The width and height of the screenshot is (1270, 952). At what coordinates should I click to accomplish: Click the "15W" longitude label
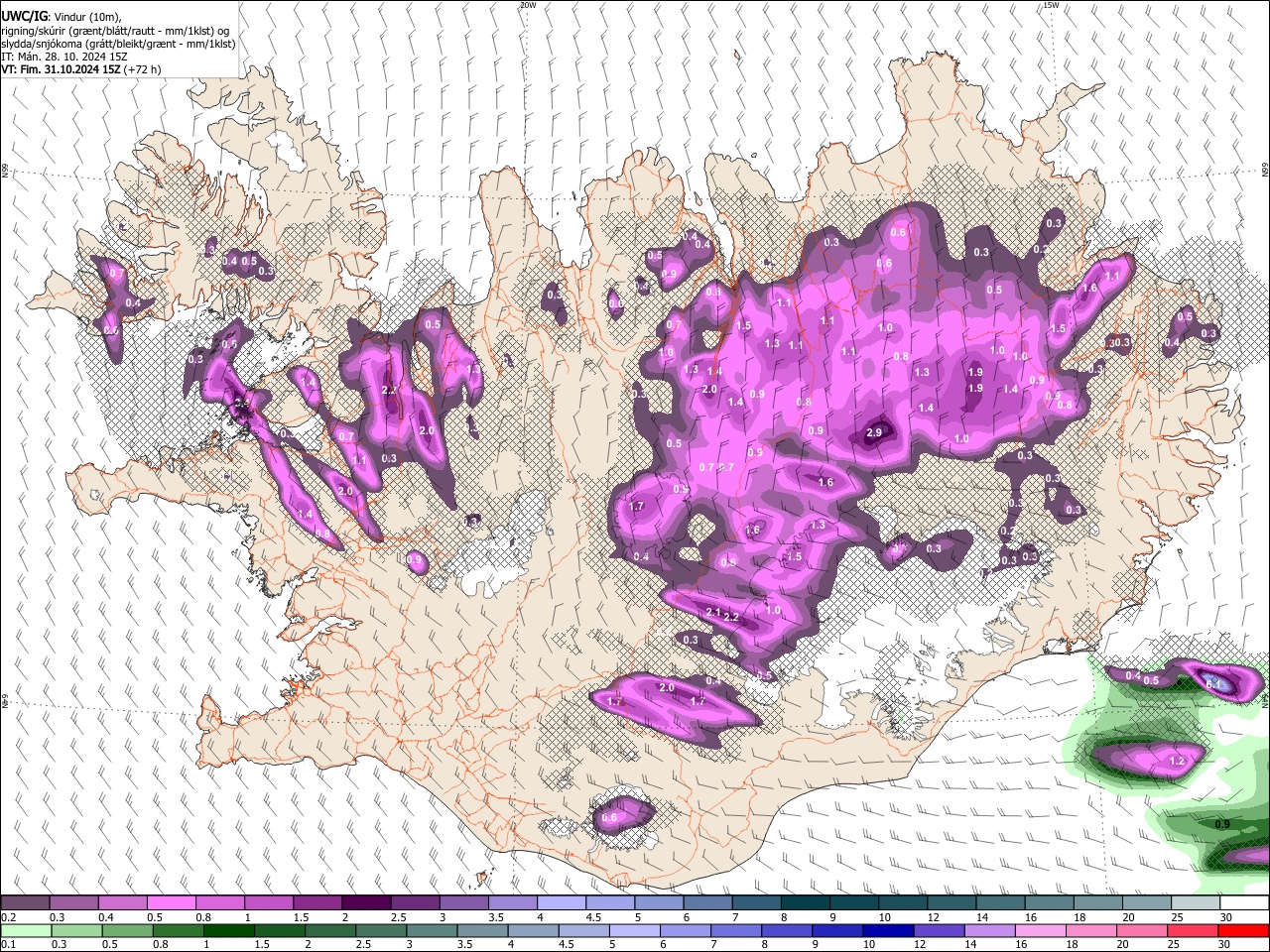1051,5
